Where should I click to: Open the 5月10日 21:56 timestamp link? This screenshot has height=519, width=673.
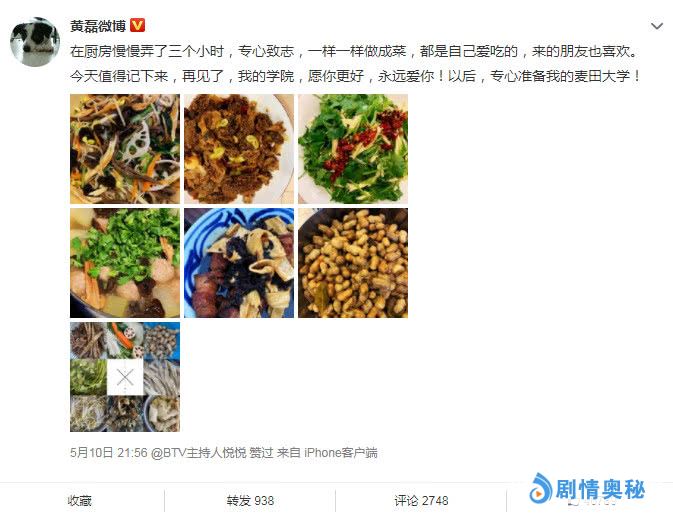point(109,452)
